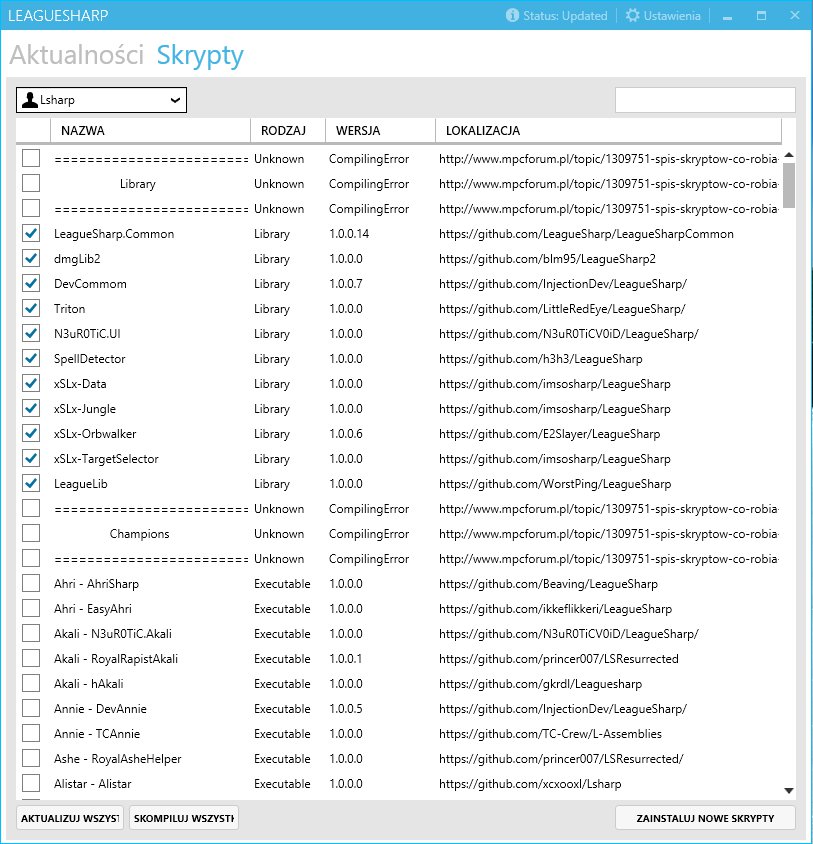This screenshot has height=844, width=813.
Task: Click the scrollbar up arrow
Action: coord(789,155)
